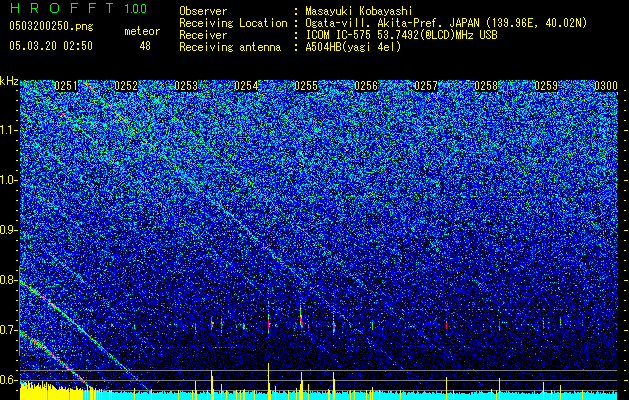Click the 0.6 kHz axis tick label

[x=9, y=380]
